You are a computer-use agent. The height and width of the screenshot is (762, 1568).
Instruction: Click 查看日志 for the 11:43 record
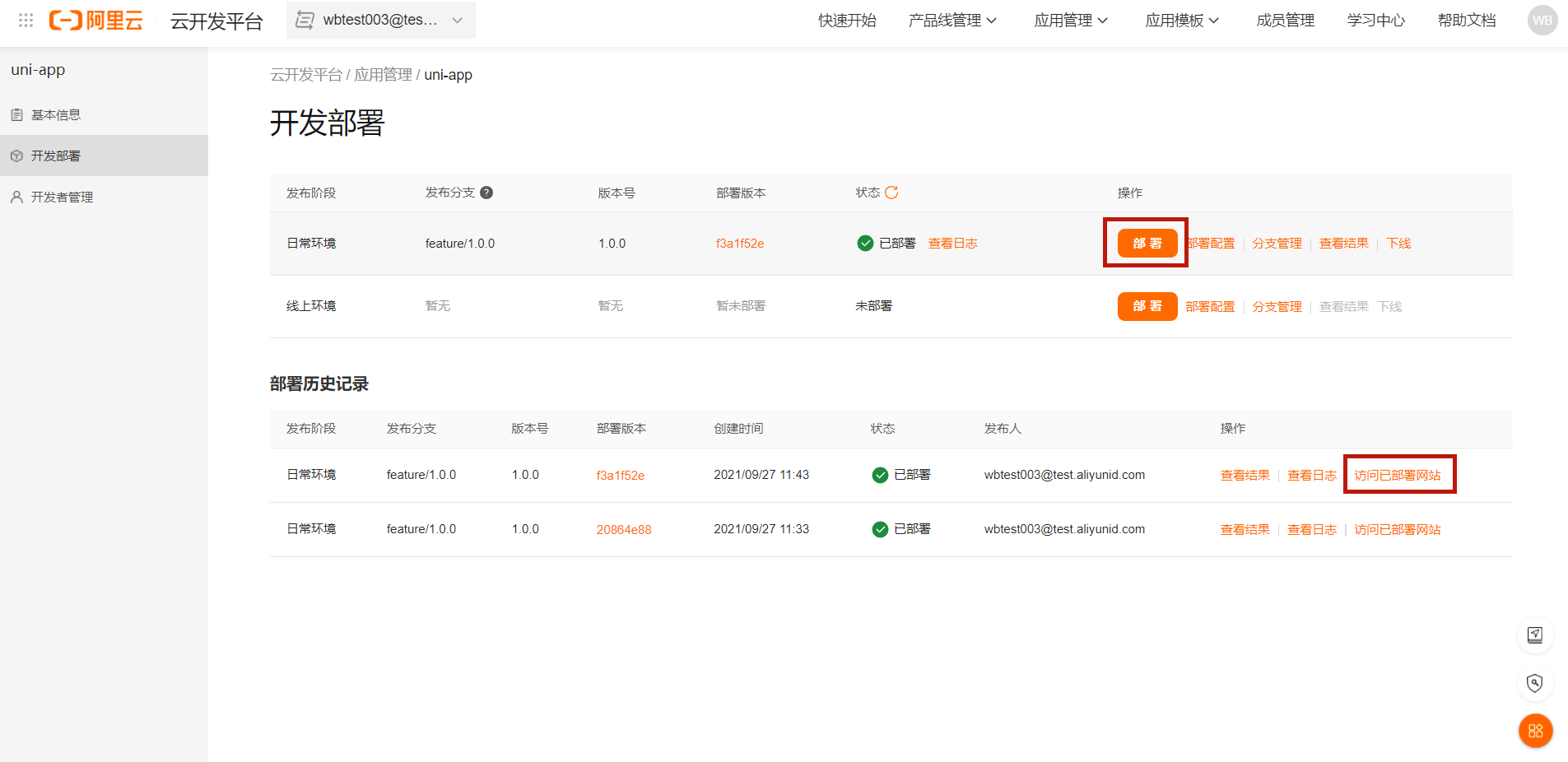point(1312,476)
